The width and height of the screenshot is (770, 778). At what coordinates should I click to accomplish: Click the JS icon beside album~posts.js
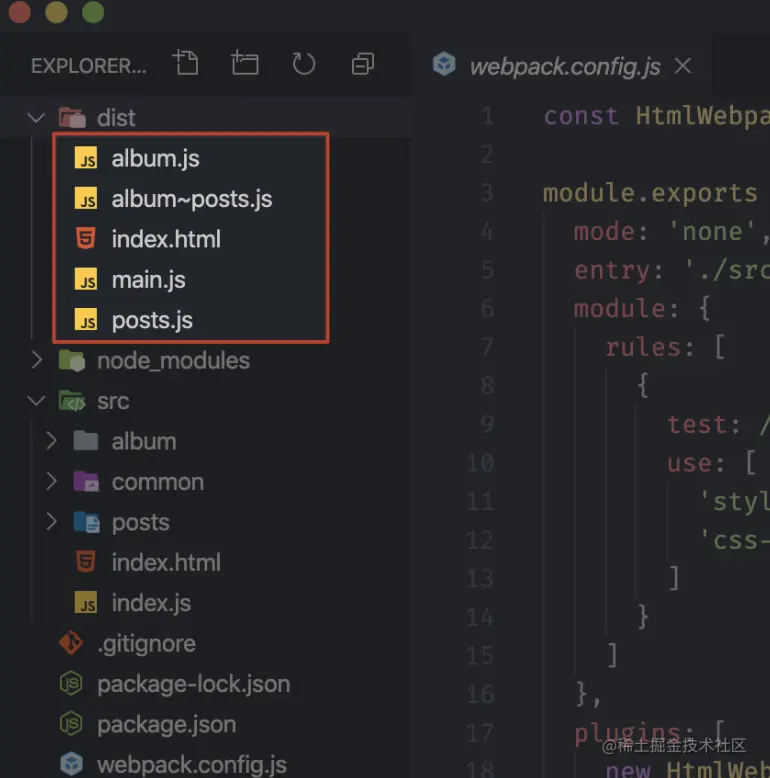tap(86, 198)
